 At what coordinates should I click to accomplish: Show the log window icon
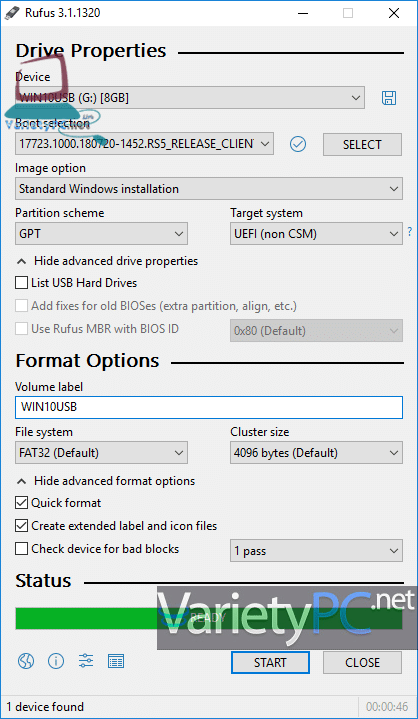click(116, 661)
